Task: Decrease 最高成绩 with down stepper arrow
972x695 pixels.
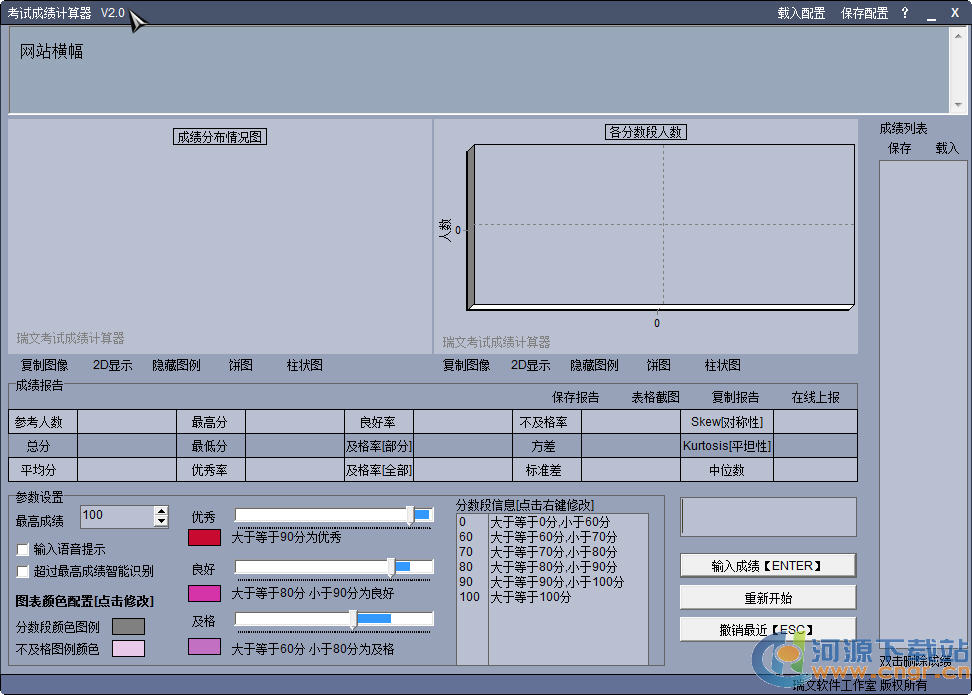Action: (x=161, y=522)
